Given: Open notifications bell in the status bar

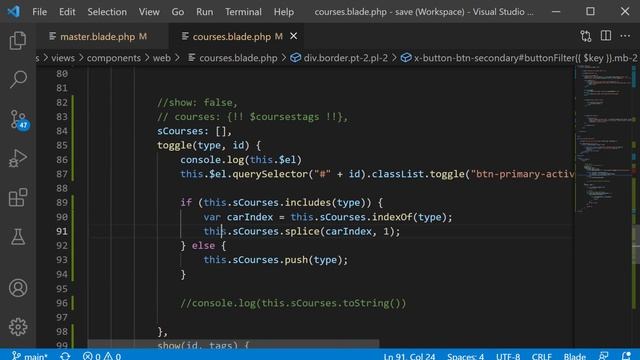Looking at the screenshot, I should tap(627, 356).
